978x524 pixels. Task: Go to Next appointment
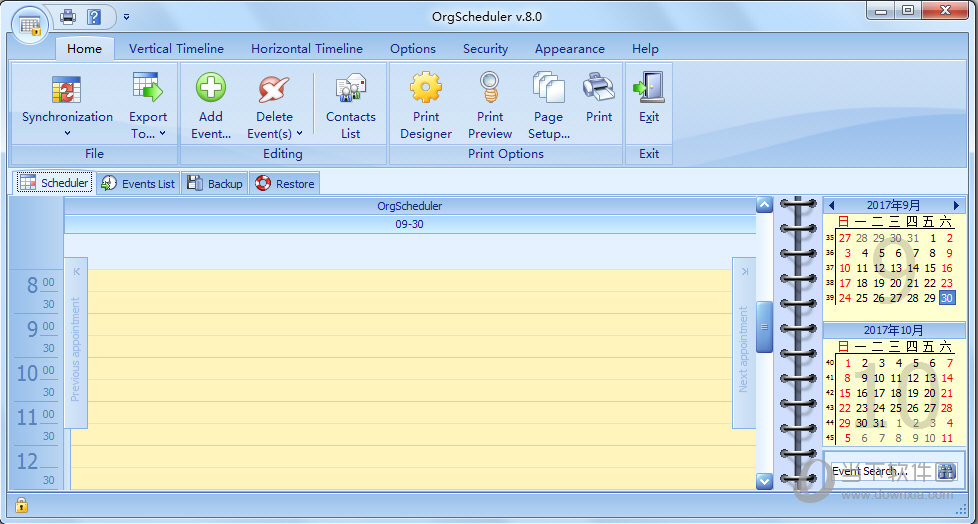[743, 343]
